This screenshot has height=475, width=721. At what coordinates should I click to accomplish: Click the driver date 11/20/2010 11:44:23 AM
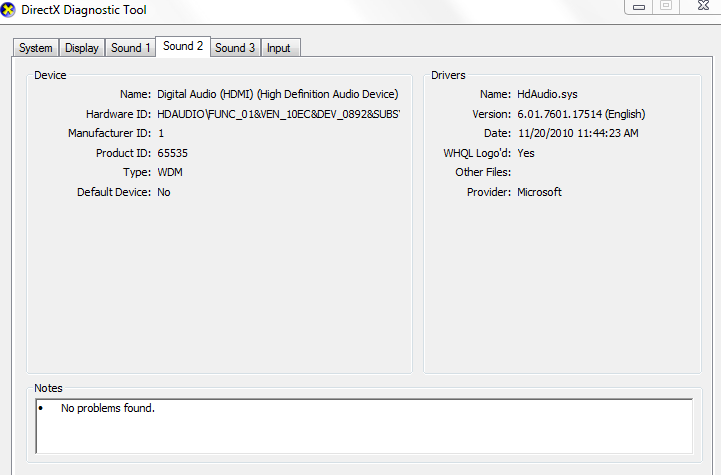[x=578, y=133]
